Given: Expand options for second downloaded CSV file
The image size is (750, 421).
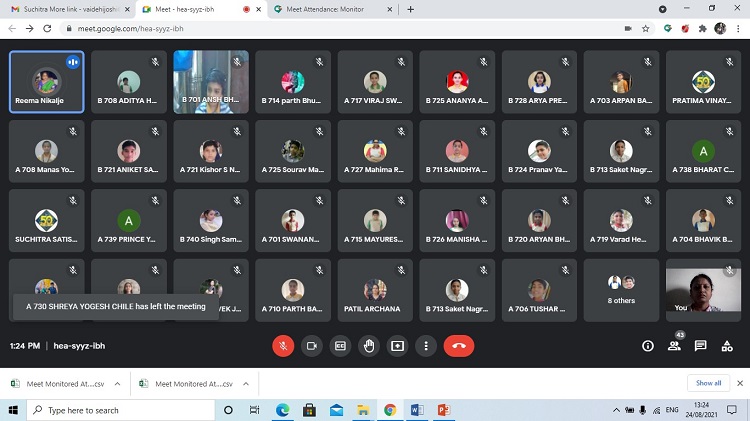Looking at the screenshot, I should [247, 383].
